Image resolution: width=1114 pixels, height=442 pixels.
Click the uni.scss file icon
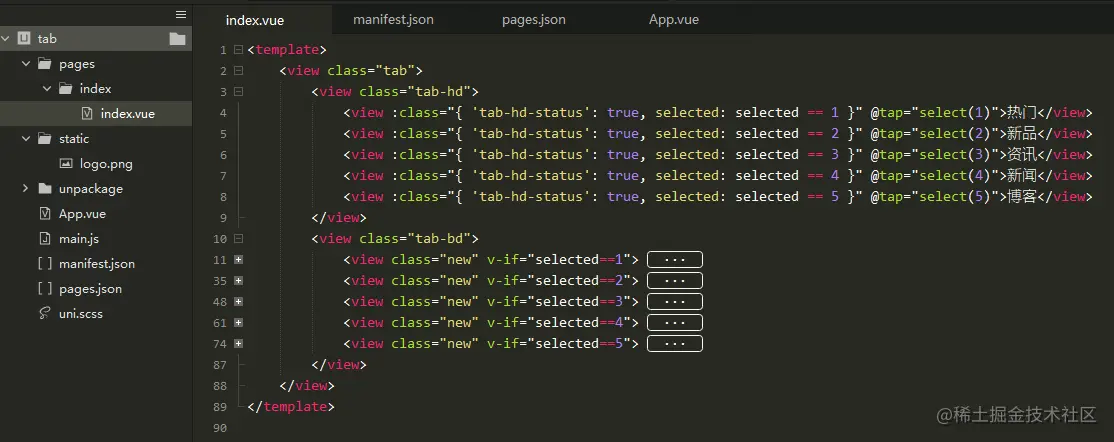click(45, 313)
